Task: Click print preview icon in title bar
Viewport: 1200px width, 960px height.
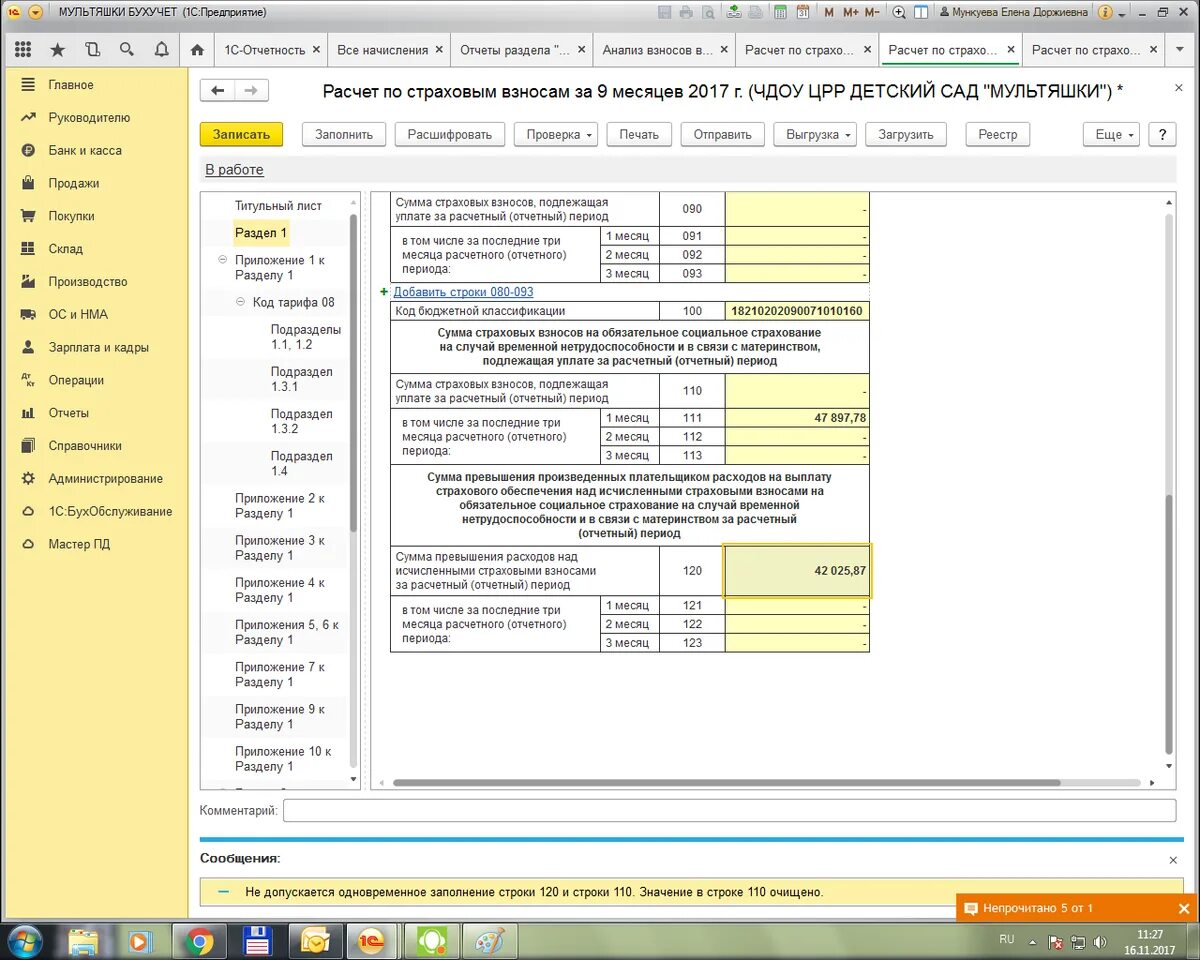Action: tap(709, 12)
